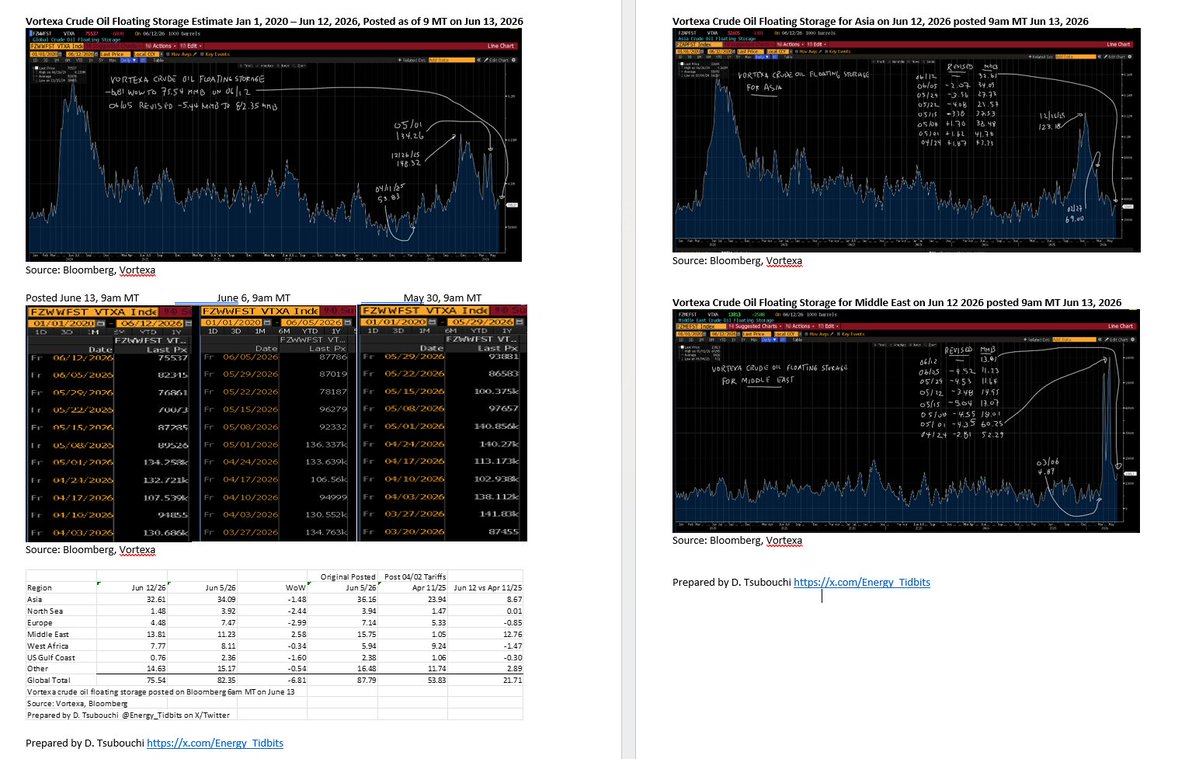Click the Asia value 32.61
1199x759 pixels.
[156, 600]
